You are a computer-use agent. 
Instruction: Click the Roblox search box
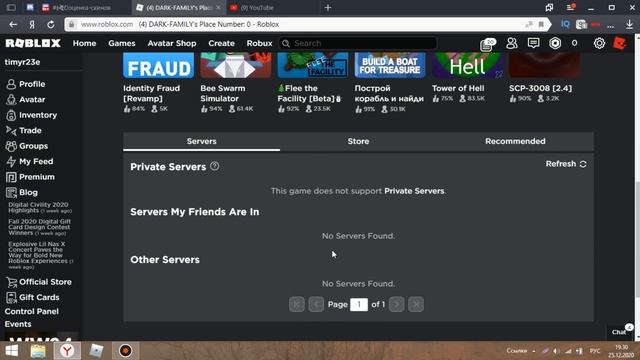click(358, 43)
